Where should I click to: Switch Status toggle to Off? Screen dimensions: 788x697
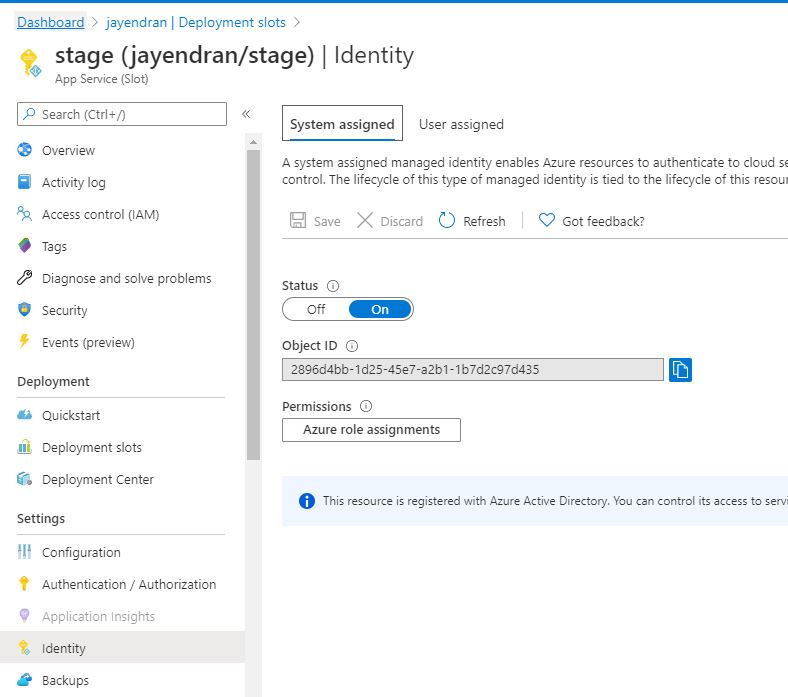point(316,309)
